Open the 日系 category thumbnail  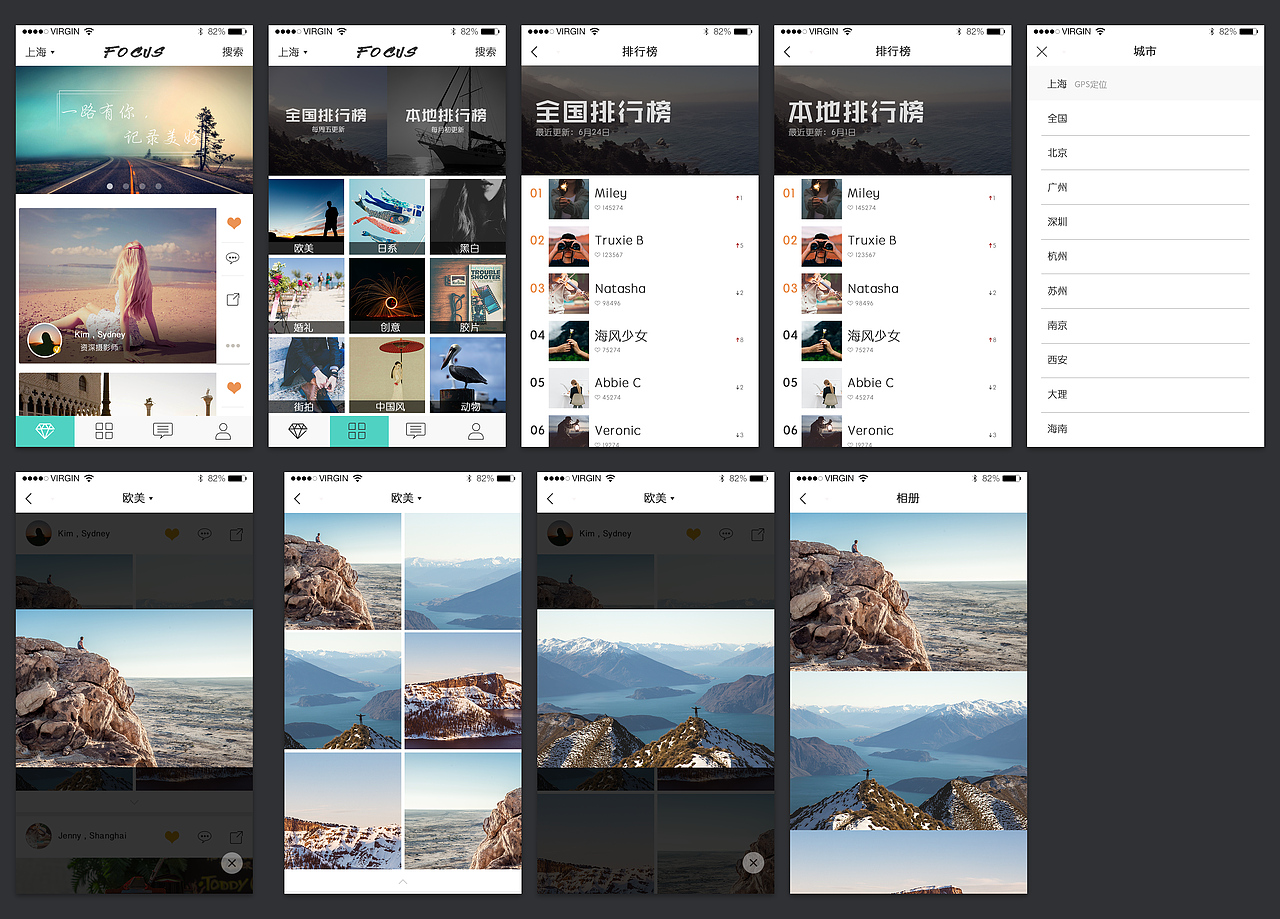[387, 217]
